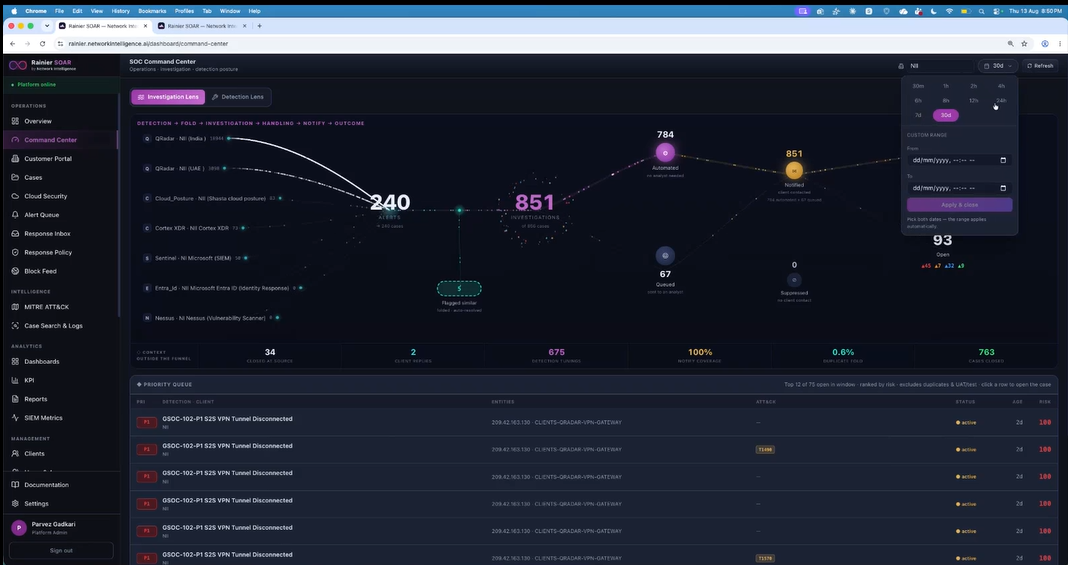1068x565 pixels.
Task: Open calendar picker in the From field
Action: click(x=1003, y=161)
